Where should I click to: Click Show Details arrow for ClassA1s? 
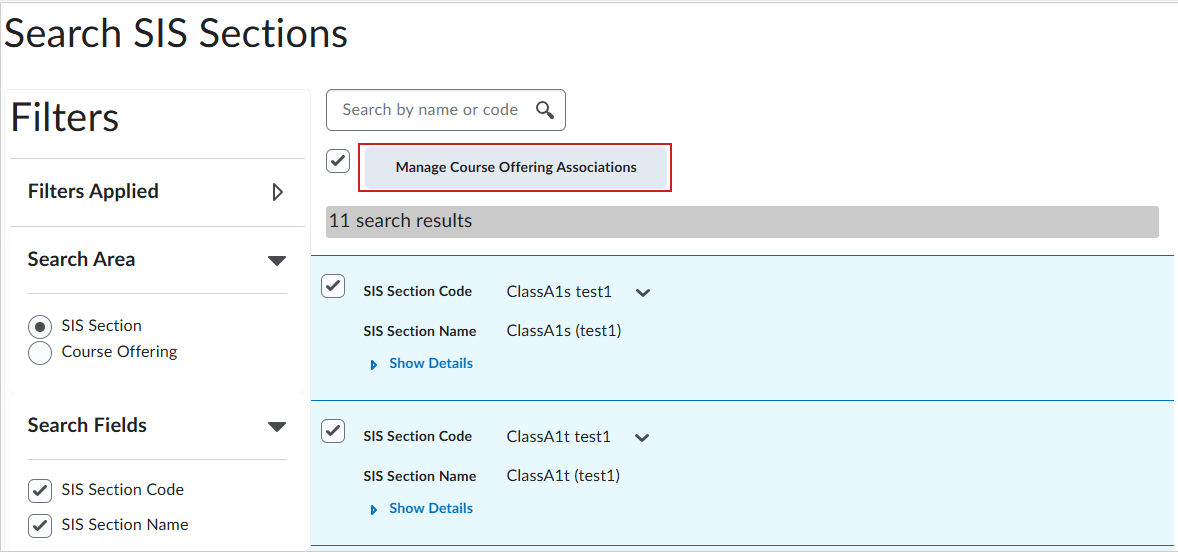tap(374, 365)
